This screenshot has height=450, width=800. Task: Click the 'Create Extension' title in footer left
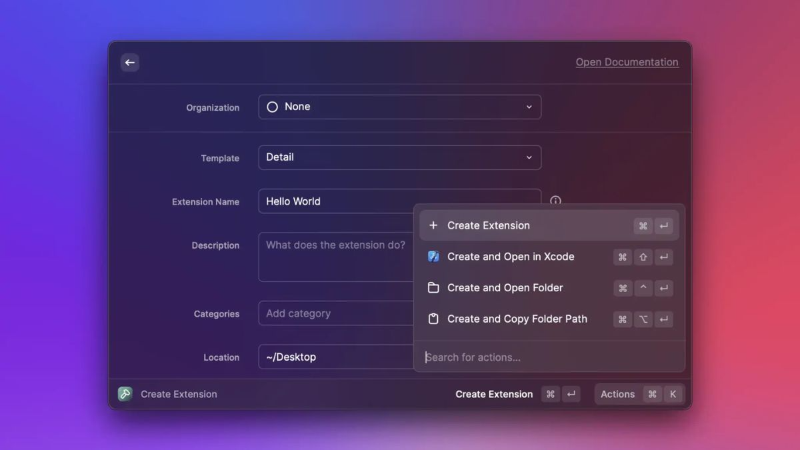(x=179, y=394)
